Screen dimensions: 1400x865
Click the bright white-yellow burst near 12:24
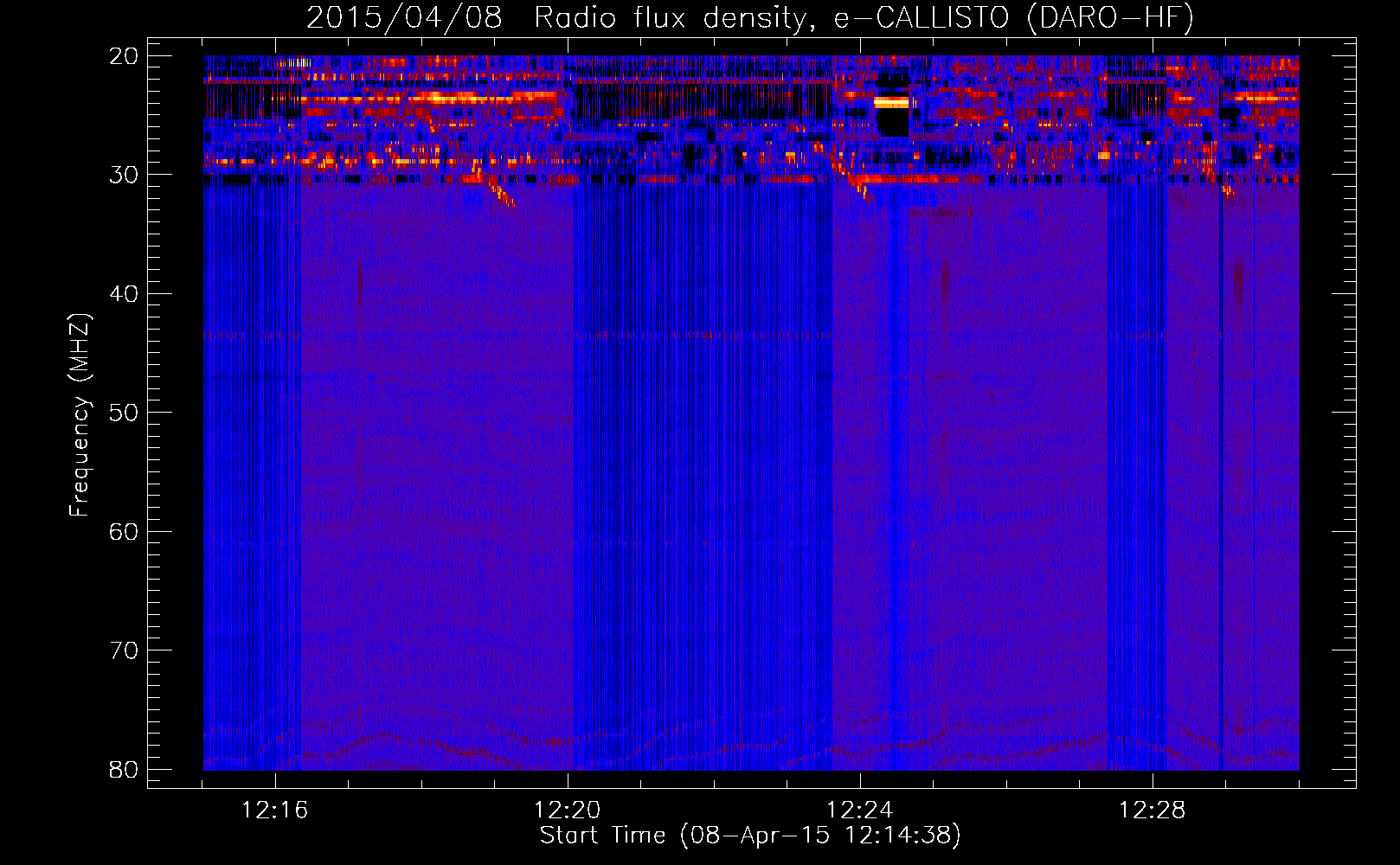891,102
